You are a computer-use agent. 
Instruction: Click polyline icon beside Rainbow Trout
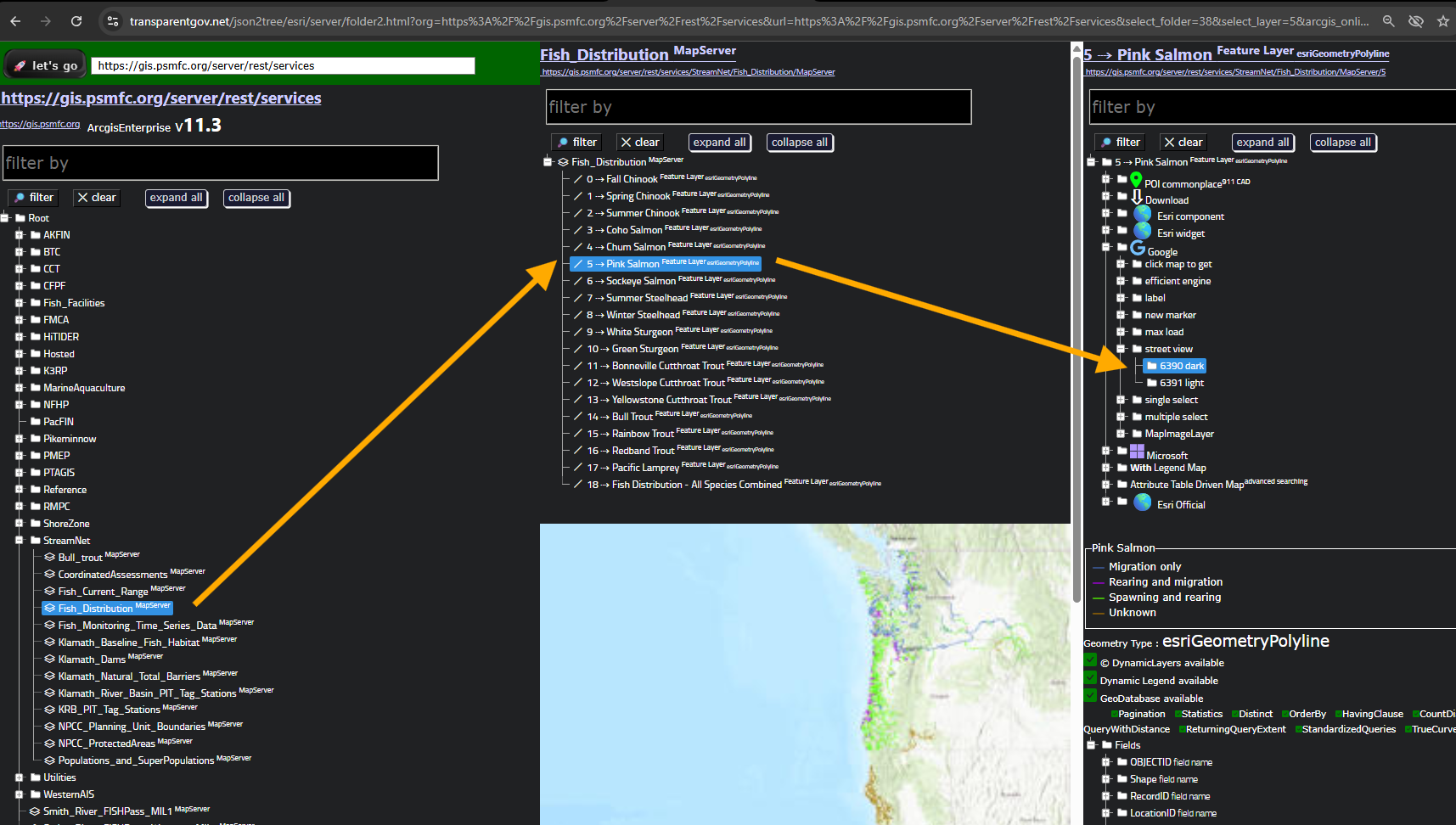tap(578, 434)
